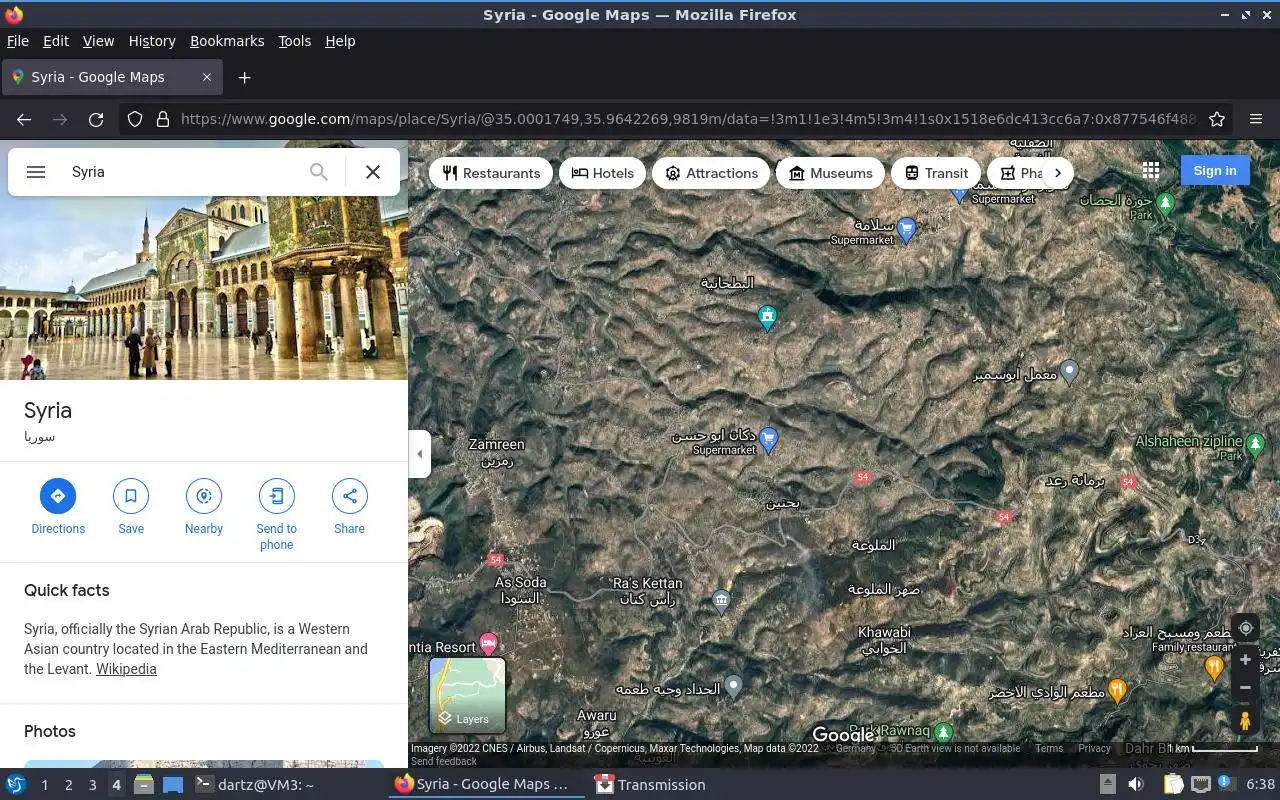Open the dartz@VM3 terminal taskbar item
The image size is (1280, 800).
tap(255, 785)
